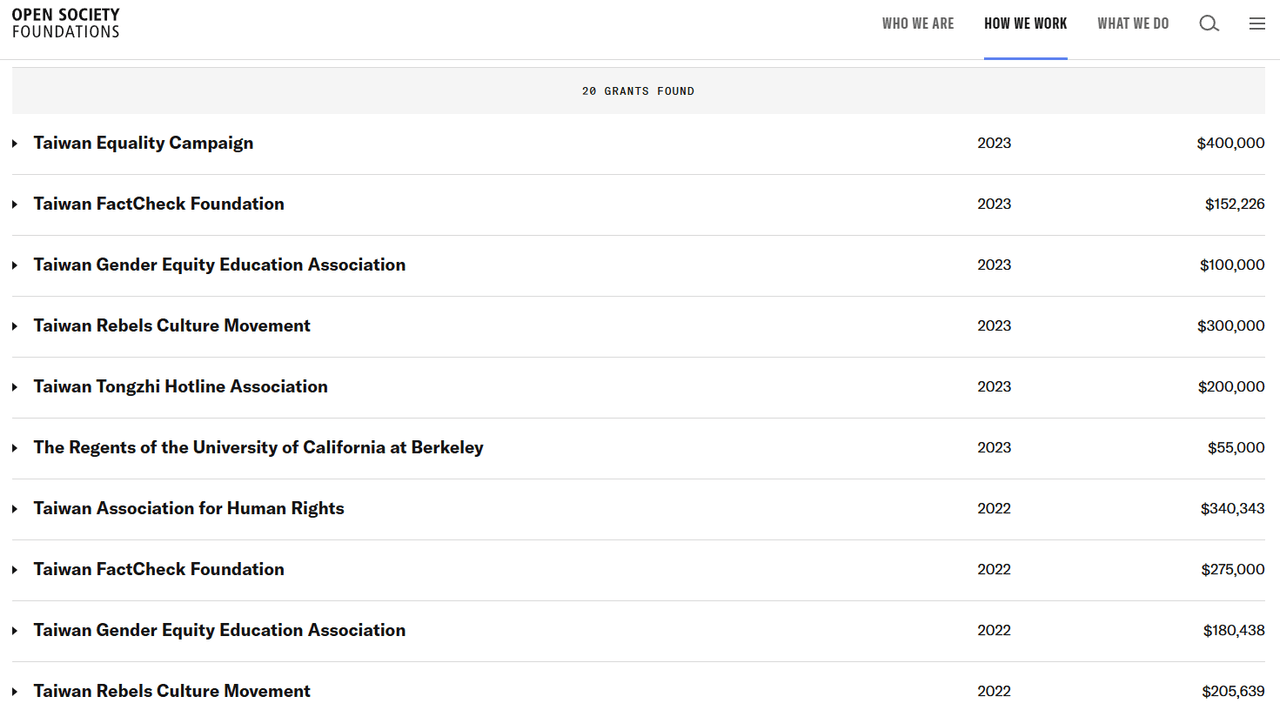1280x710 pixels.
Task: Open Taiwan Equality Campaign grant title
Action: (x=143, y=143)
